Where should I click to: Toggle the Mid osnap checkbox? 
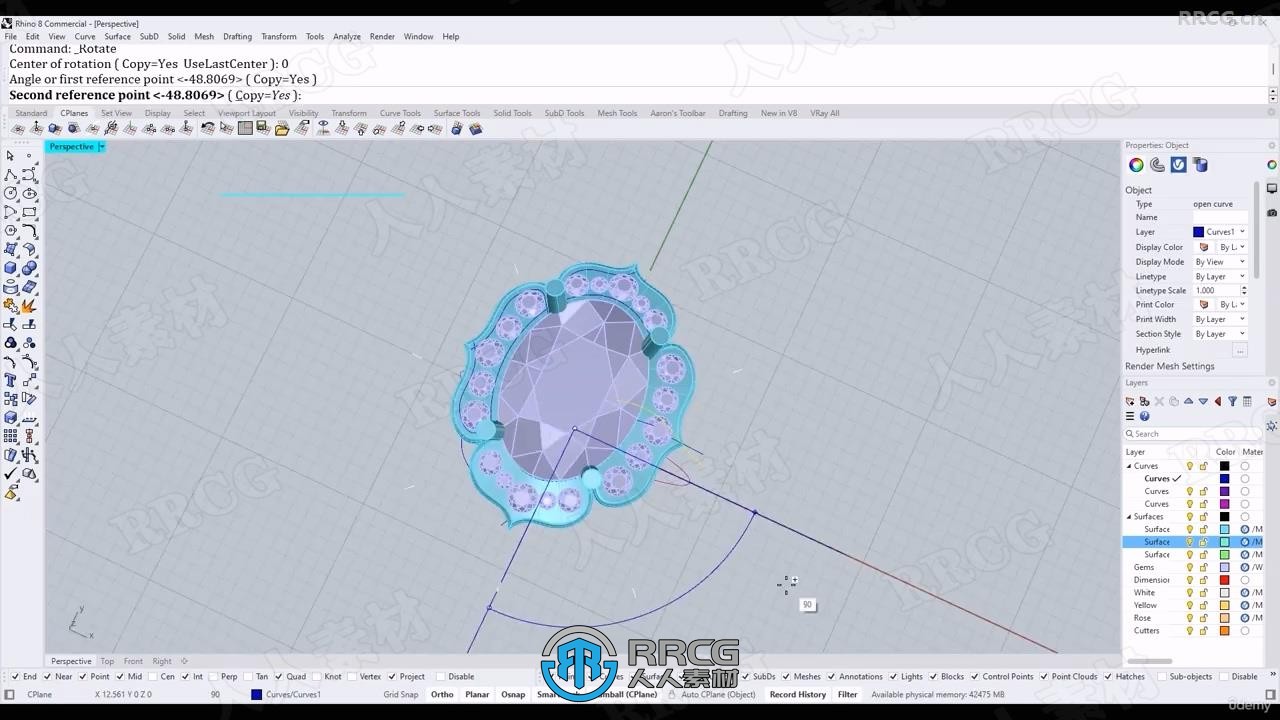[119, 676]
